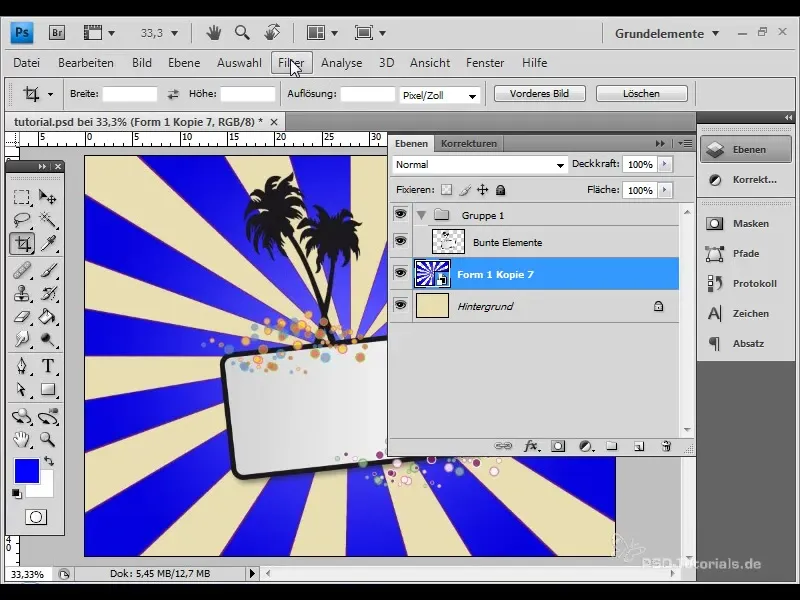The width and height of the screenshot is (800, 600).
Task: Select the 3D Rotate tool
Action: tap(22, 416)
